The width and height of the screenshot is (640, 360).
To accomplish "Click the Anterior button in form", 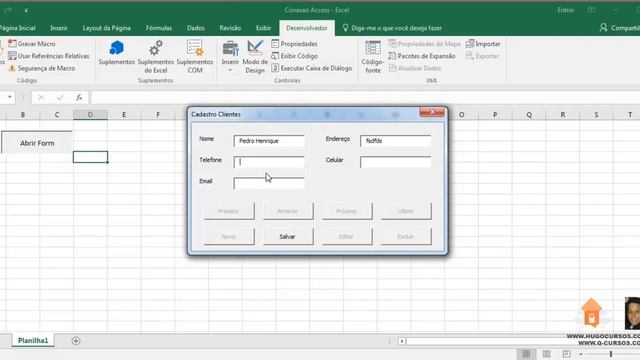I will [288, 211].
